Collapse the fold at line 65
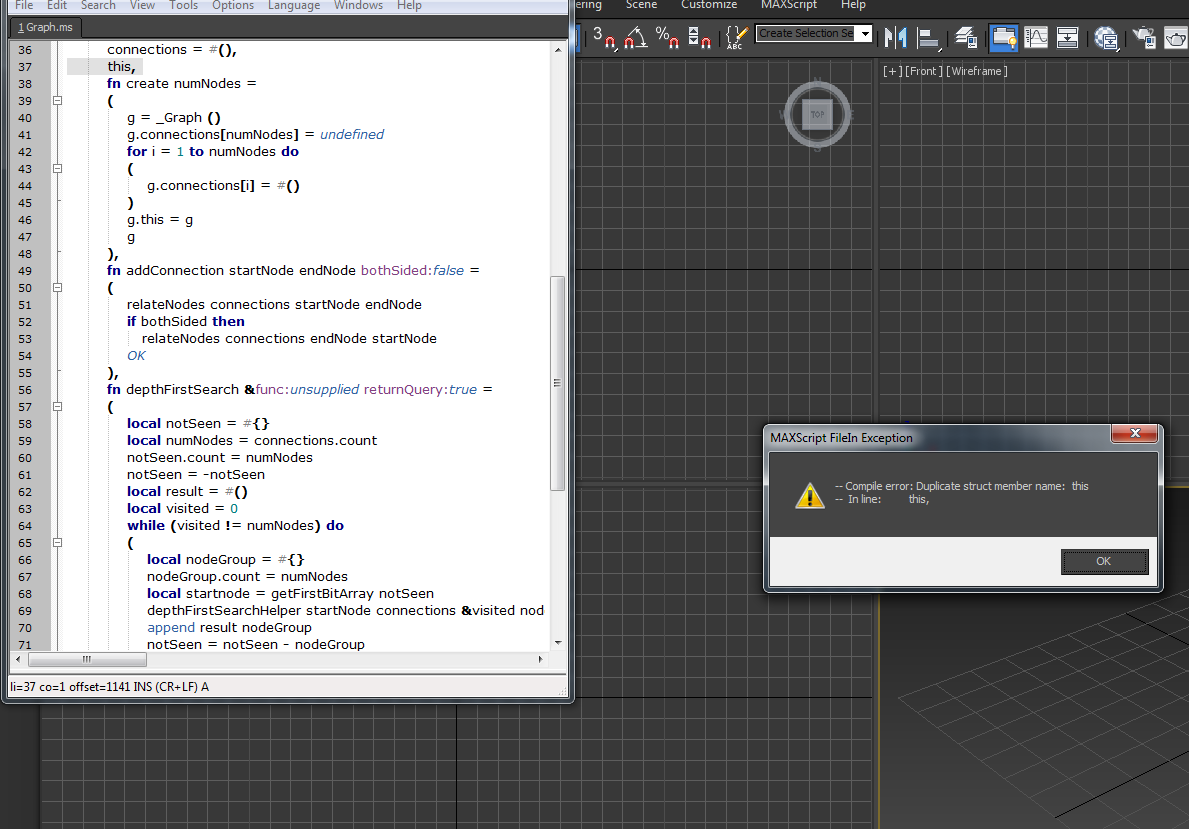The width and height of the screenshot is (1189, 829). (x=57, y=542)
